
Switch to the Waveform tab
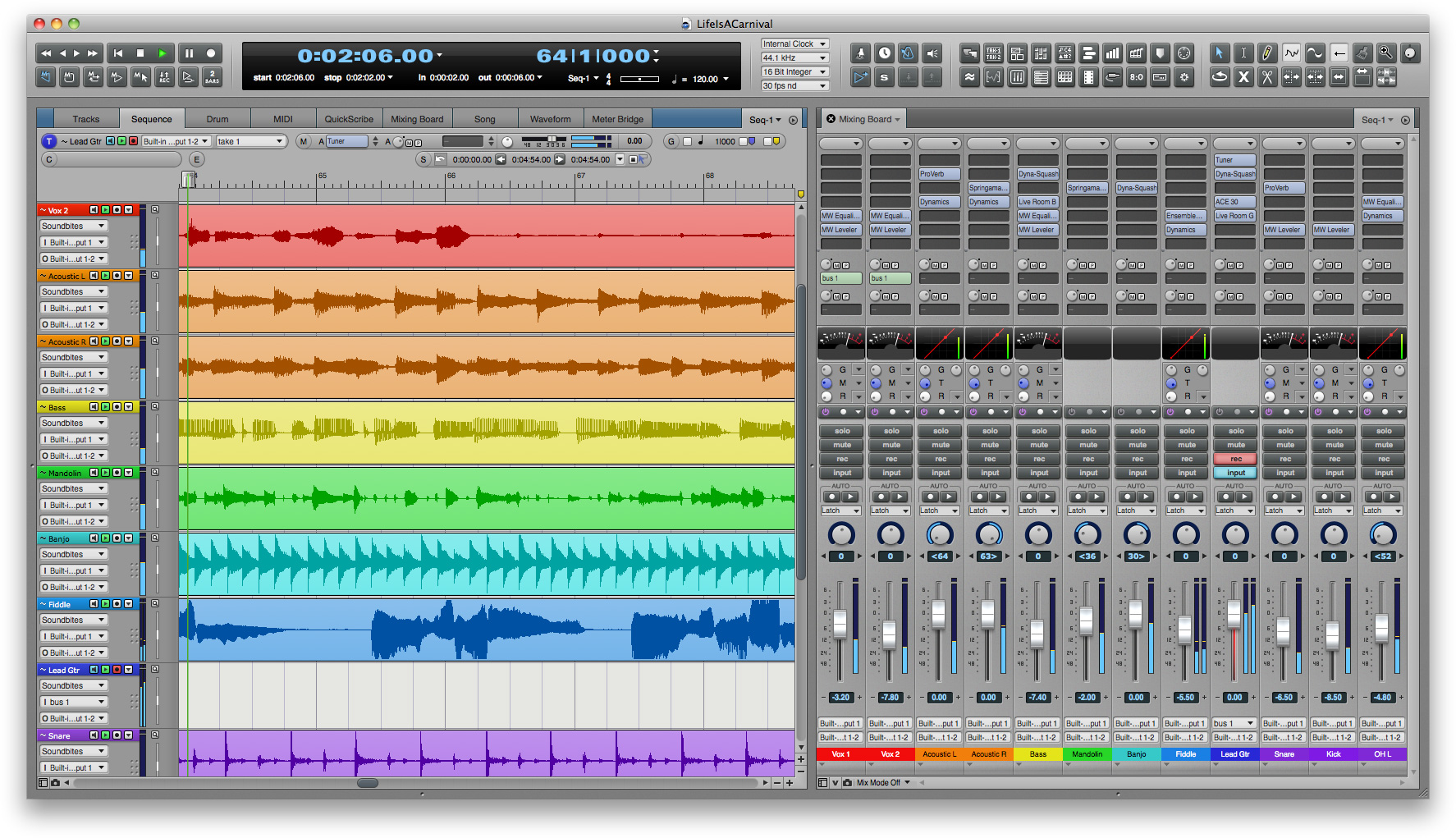click(x=550, y=119)
